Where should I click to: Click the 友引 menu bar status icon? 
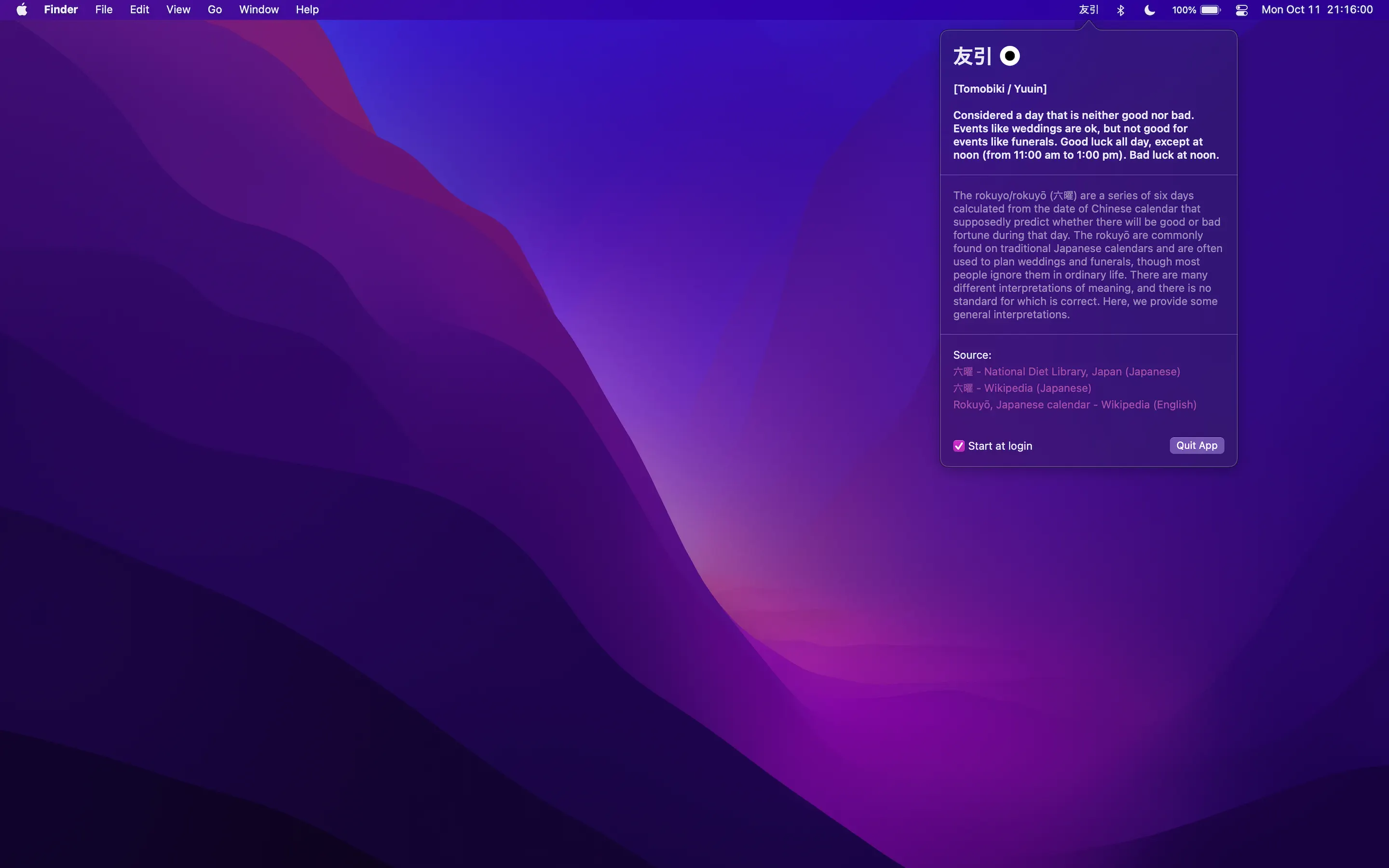point(1088,10)
